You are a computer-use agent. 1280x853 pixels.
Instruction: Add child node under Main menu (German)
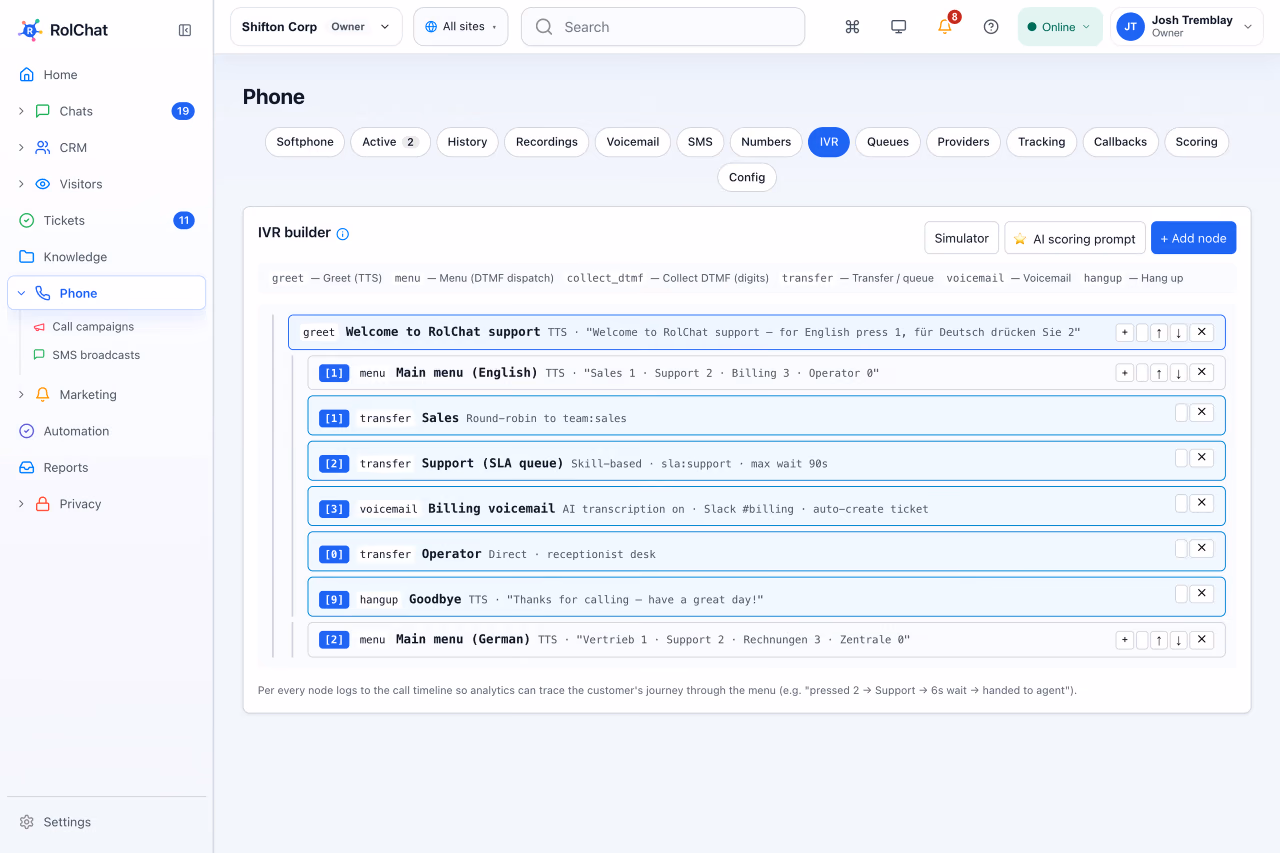tap(1125, 640)
